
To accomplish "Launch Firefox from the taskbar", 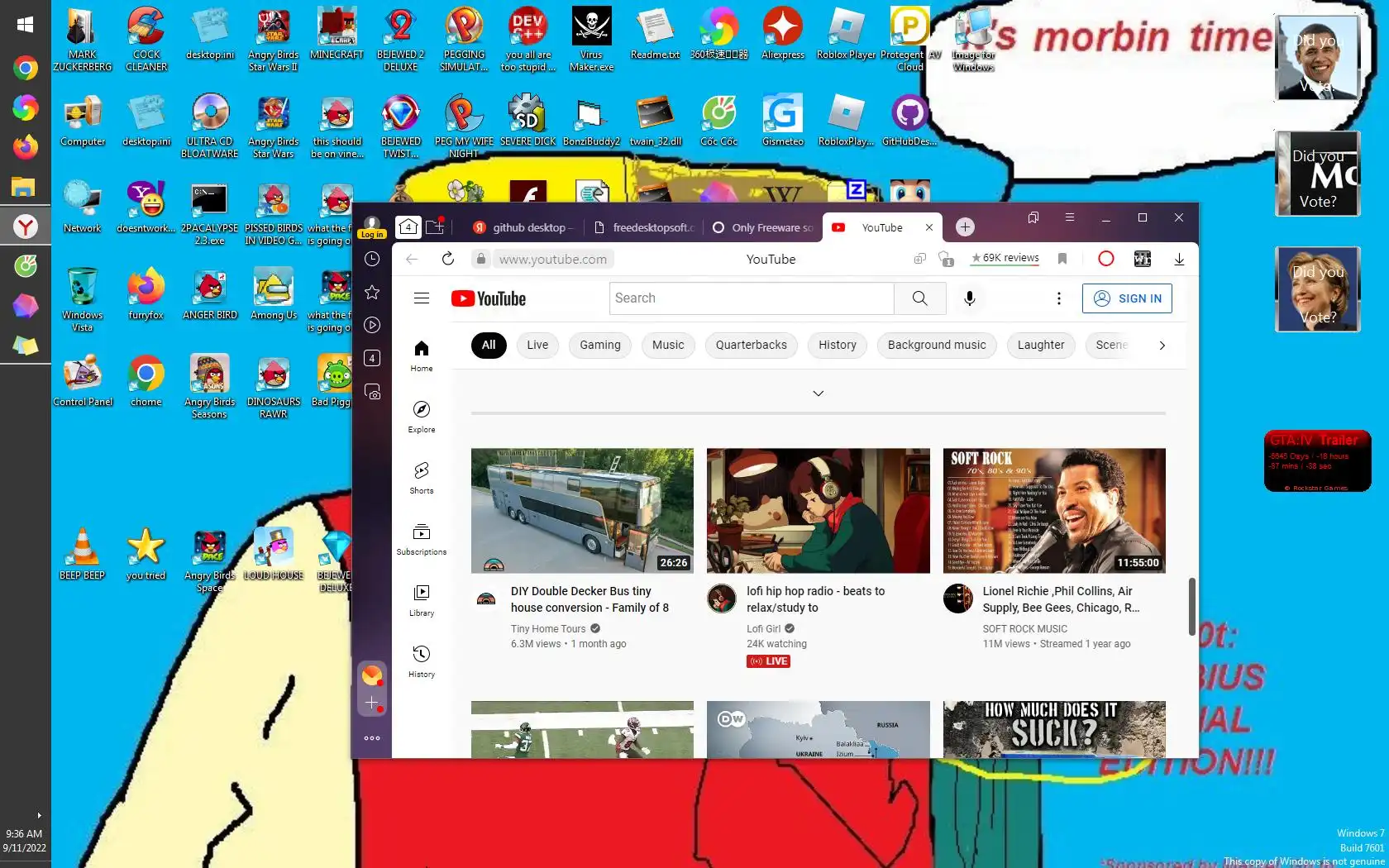I will tap(26, 146).
